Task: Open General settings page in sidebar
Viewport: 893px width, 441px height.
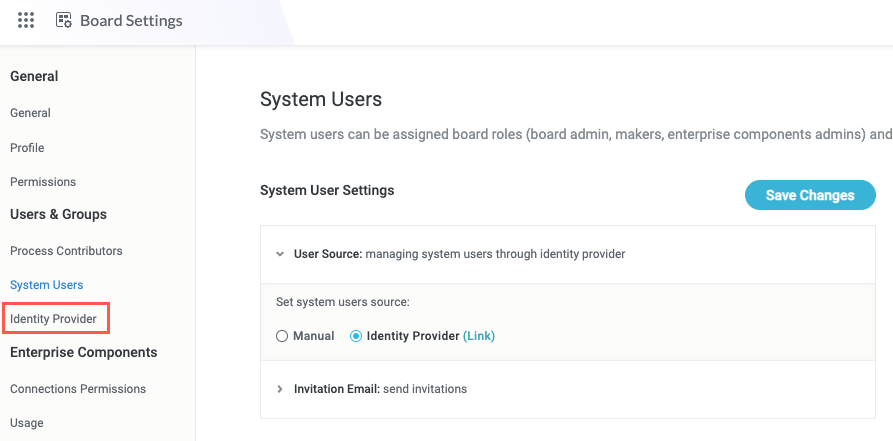Action: pyautogui.click(x=30, y=113)
